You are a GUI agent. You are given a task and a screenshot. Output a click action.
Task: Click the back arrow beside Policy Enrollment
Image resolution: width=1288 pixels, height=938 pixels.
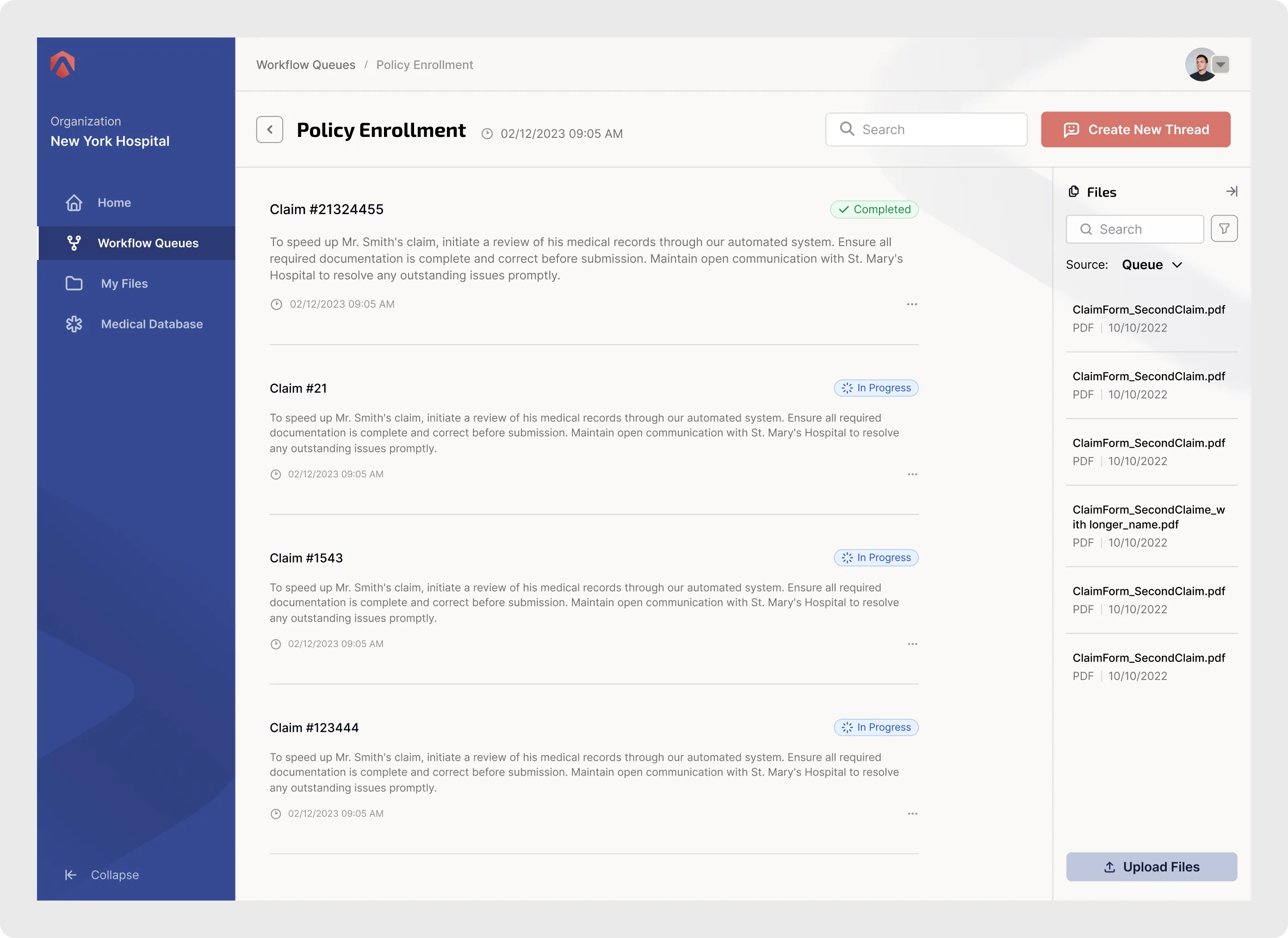(269, 130)
